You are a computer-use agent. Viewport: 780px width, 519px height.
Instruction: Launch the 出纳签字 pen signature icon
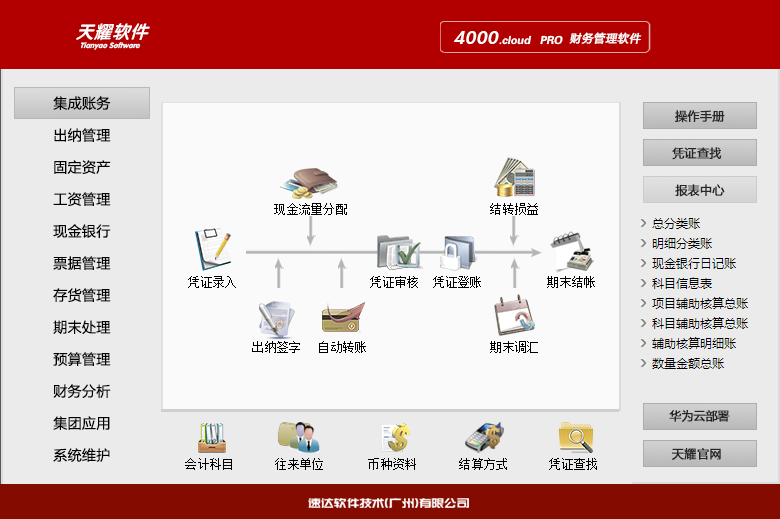pos(277,318)
